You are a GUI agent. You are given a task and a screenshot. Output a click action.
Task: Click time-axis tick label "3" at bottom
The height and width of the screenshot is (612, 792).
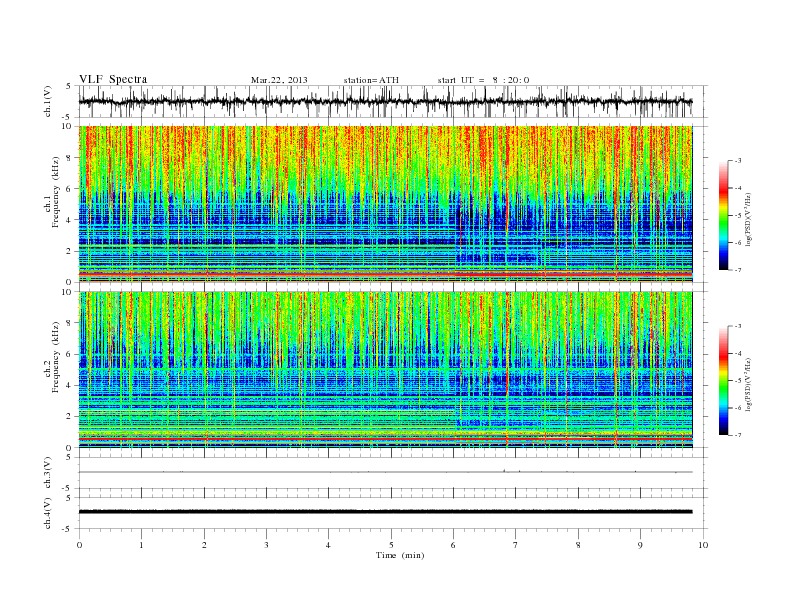[x=267, y=545]
